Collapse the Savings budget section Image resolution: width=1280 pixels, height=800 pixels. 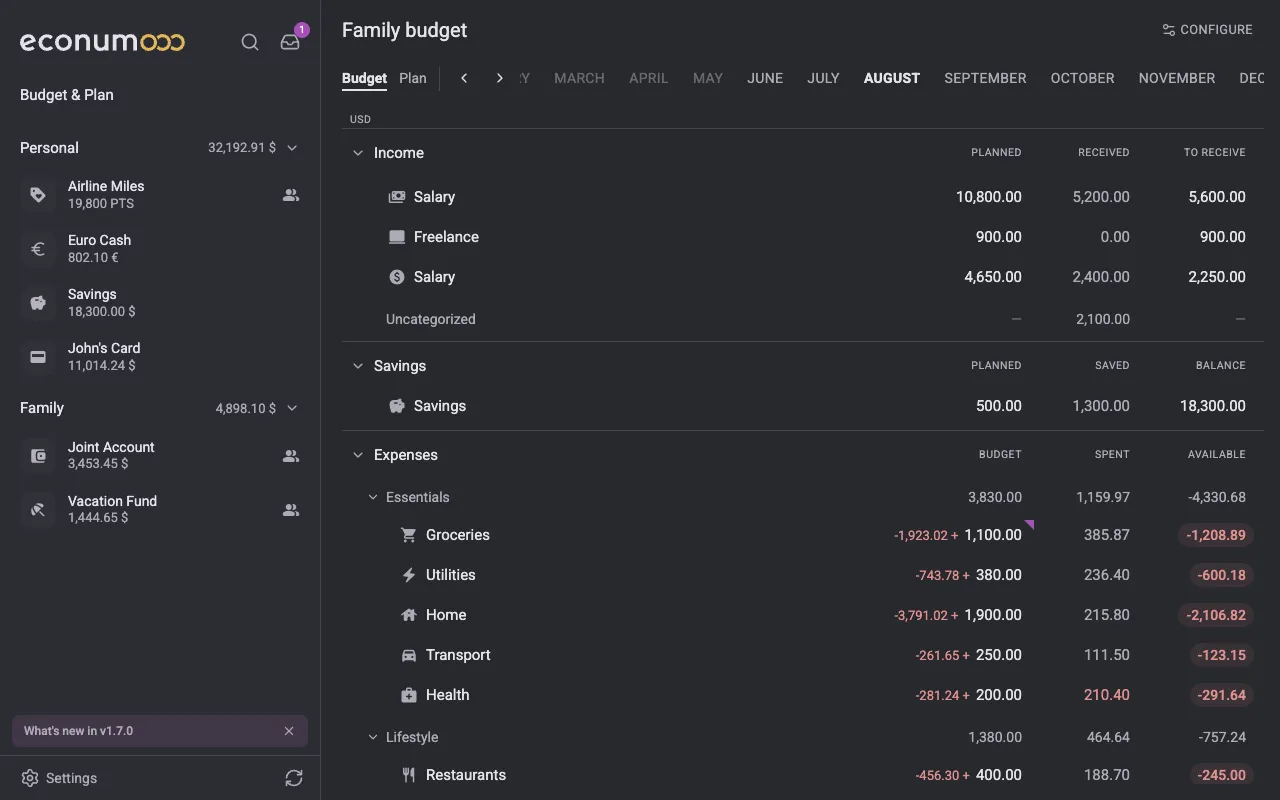point(357,366)
